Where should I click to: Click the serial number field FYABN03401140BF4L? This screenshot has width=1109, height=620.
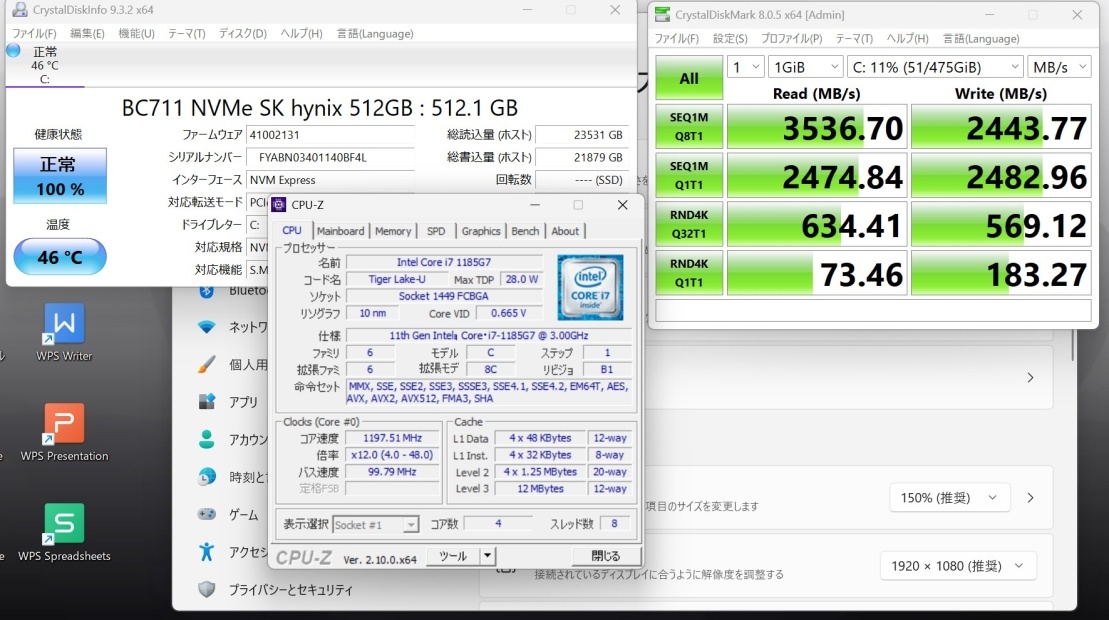click(330, 157)
